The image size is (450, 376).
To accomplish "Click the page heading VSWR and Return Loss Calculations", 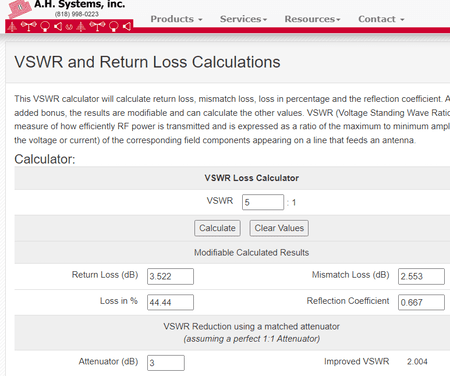I will 147,62.
